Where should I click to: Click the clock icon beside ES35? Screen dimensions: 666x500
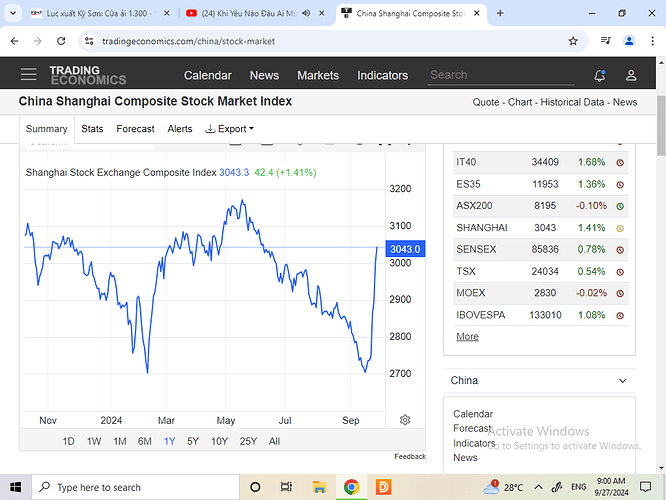pos(620,185)
